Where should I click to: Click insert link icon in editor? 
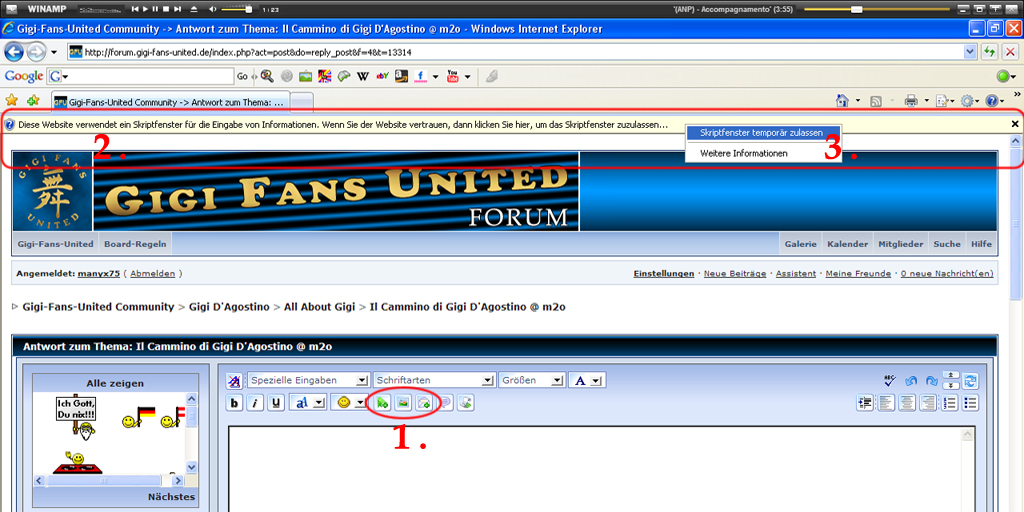point(382,403)
